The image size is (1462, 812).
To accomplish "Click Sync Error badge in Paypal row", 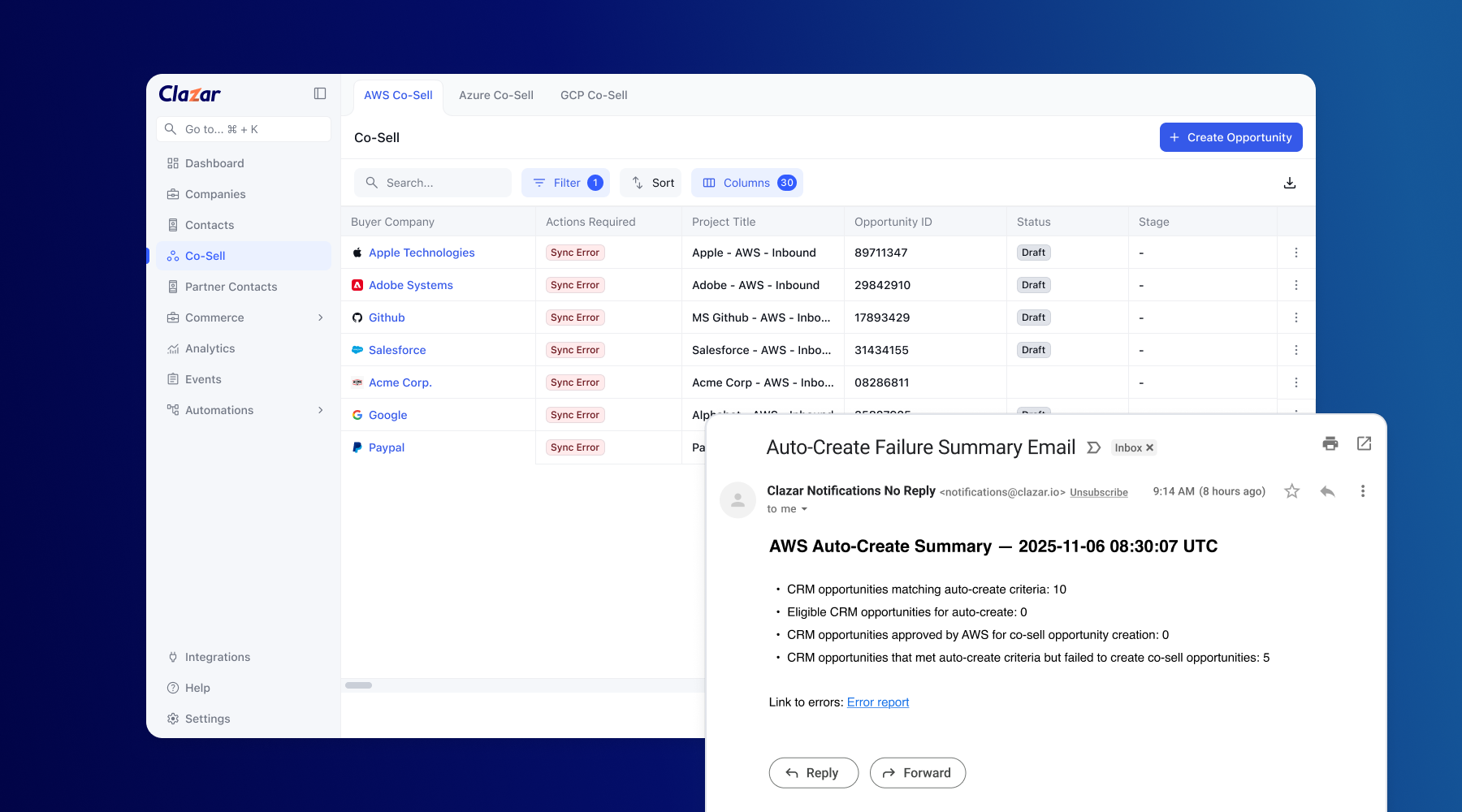I will click(575, 447).
